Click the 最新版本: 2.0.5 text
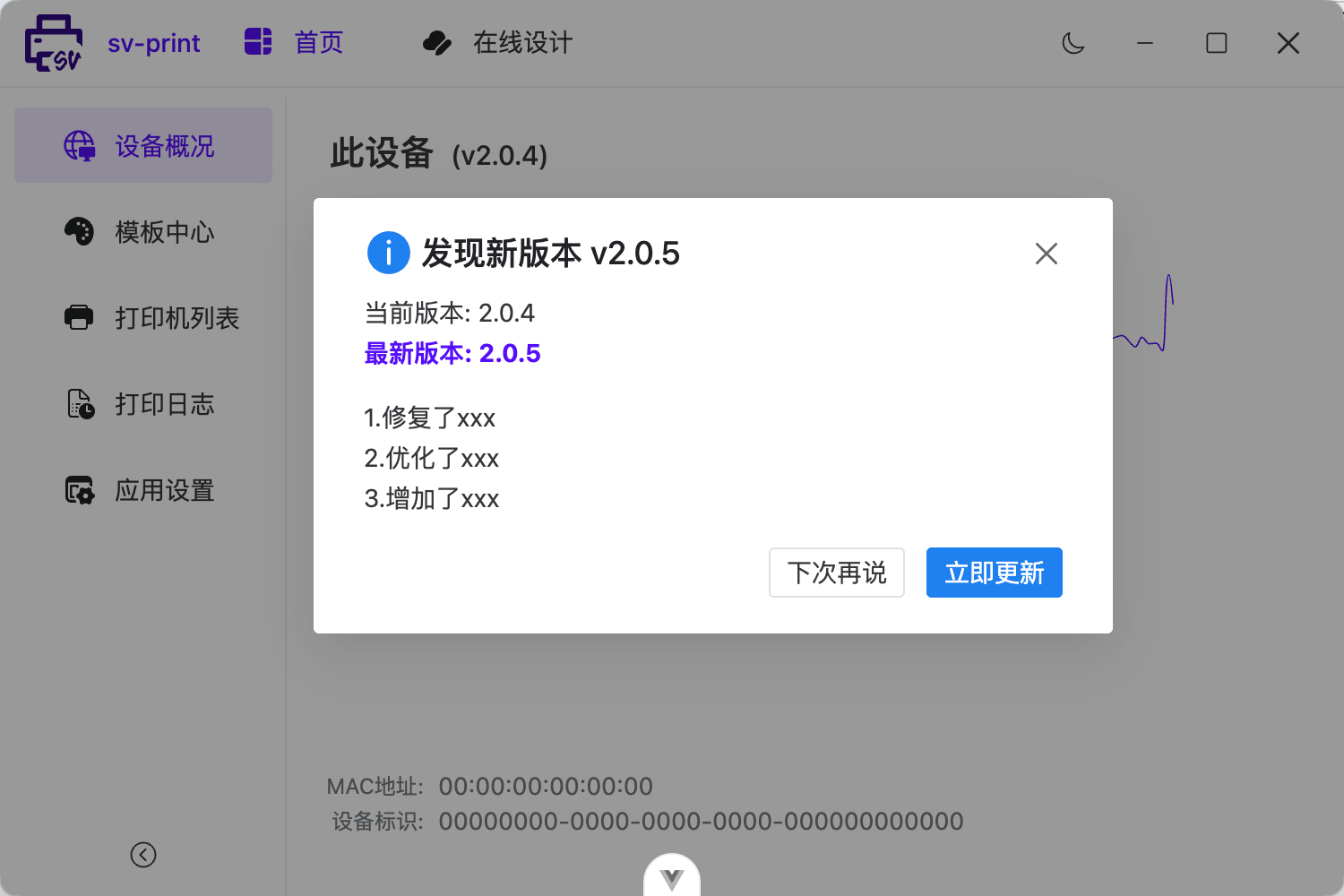This screenshot has width=1344, height=896. click(x=452, y=353)
